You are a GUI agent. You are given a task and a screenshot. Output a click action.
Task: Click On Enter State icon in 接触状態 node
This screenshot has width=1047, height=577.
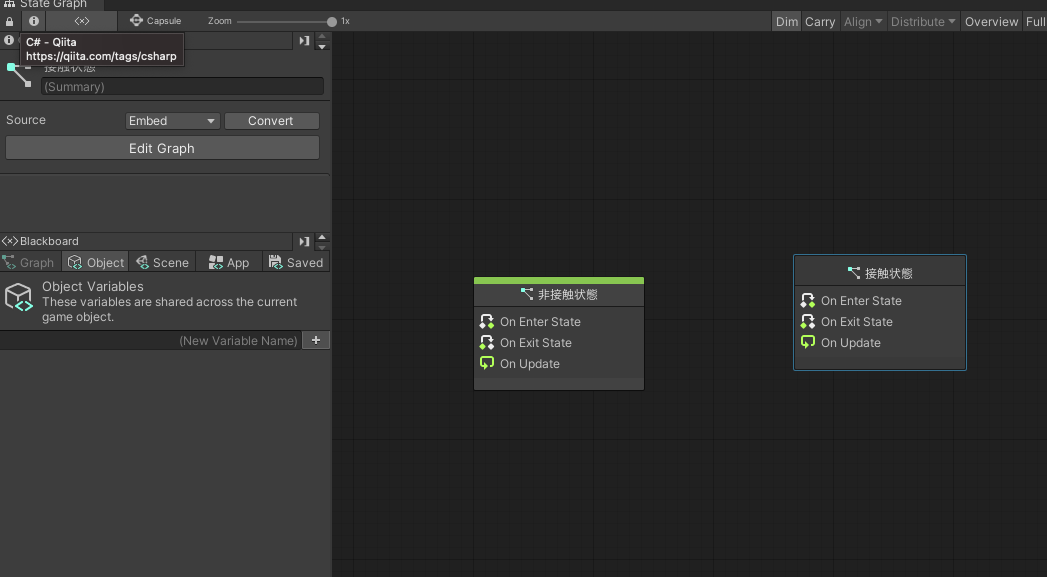pos(808,301)
